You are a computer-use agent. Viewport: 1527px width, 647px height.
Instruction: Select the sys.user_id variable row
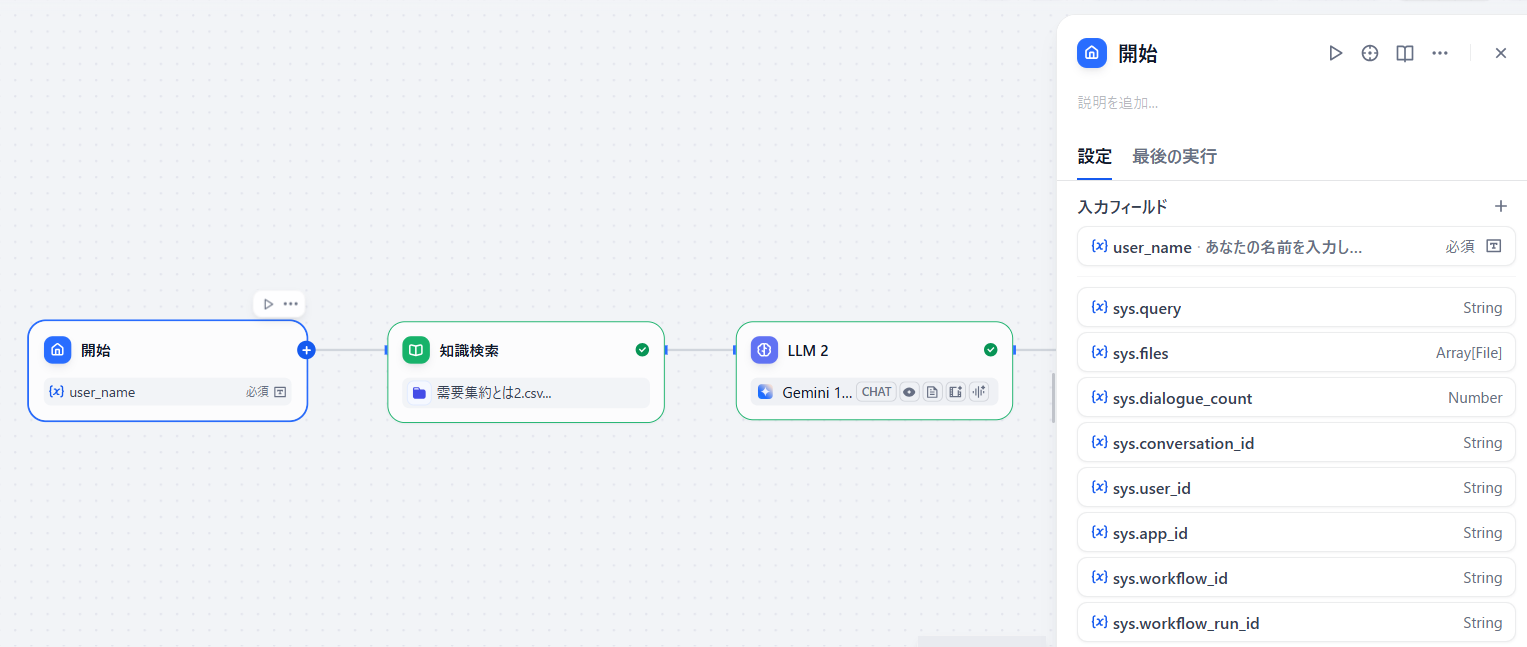[1296, 488]
